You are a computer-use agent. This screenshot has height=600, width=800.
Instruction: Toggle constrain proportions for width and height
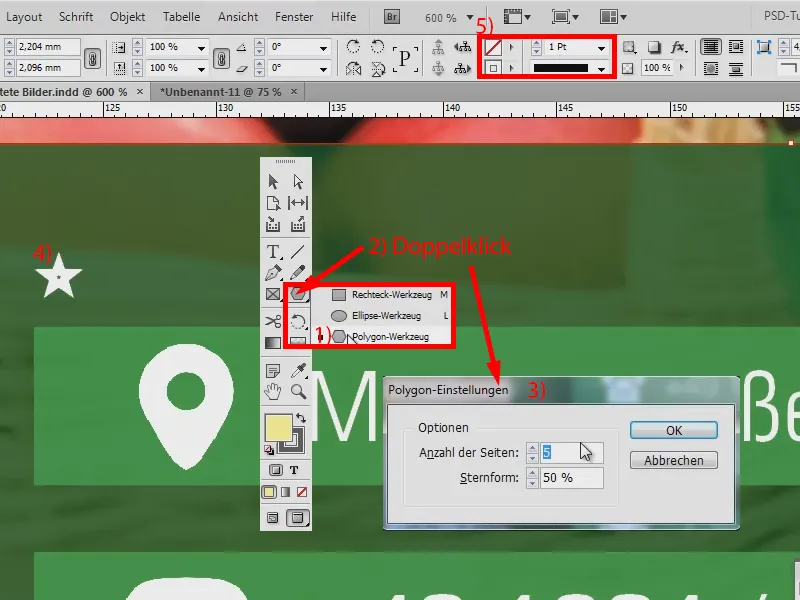coord(92,58)
